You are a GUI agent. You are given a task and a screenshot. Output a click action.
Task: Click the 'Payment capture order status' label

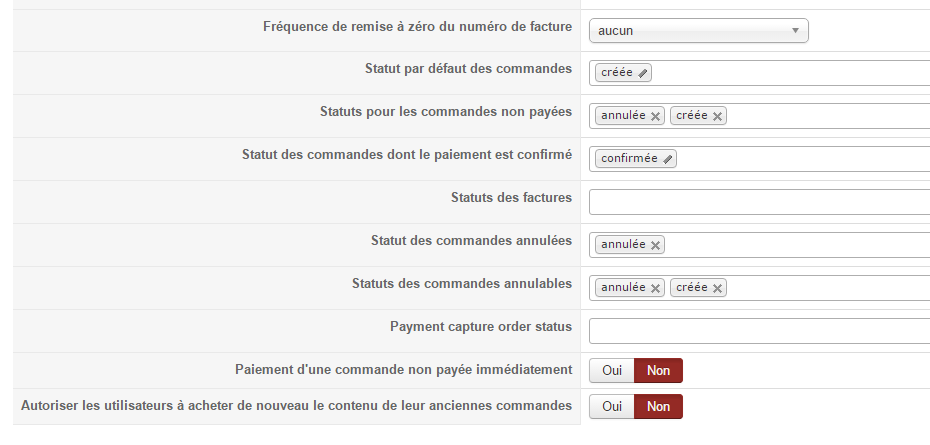point(480,327)
